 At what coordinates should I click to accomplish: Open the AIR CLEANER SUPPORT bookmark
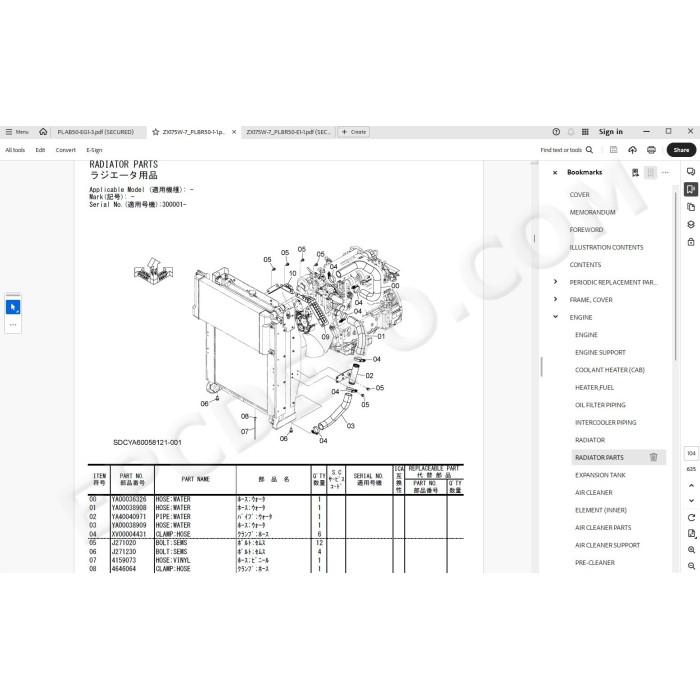[607, 545]
